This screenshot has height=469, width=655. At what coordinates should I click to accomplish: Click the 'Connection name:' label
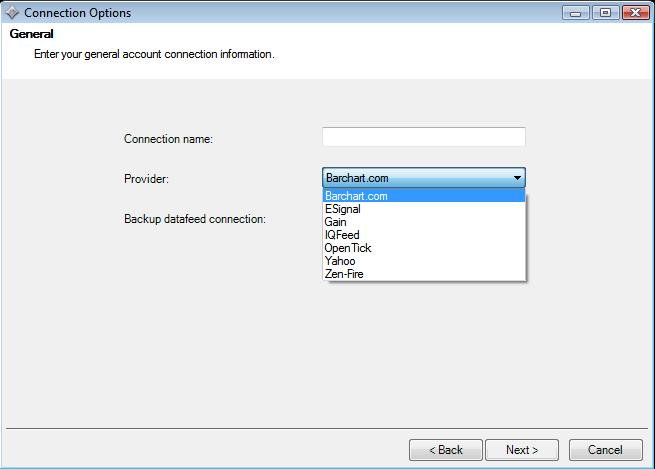tap(168, 139)
